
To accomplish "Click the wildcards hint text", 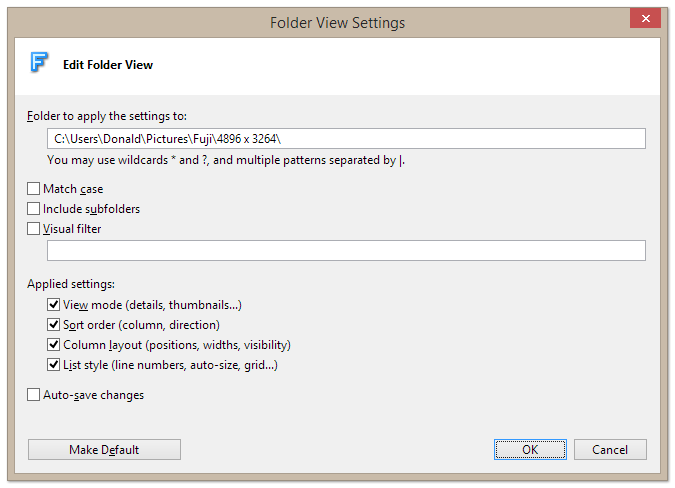I will pyautogui.click(x=226, y=160).
